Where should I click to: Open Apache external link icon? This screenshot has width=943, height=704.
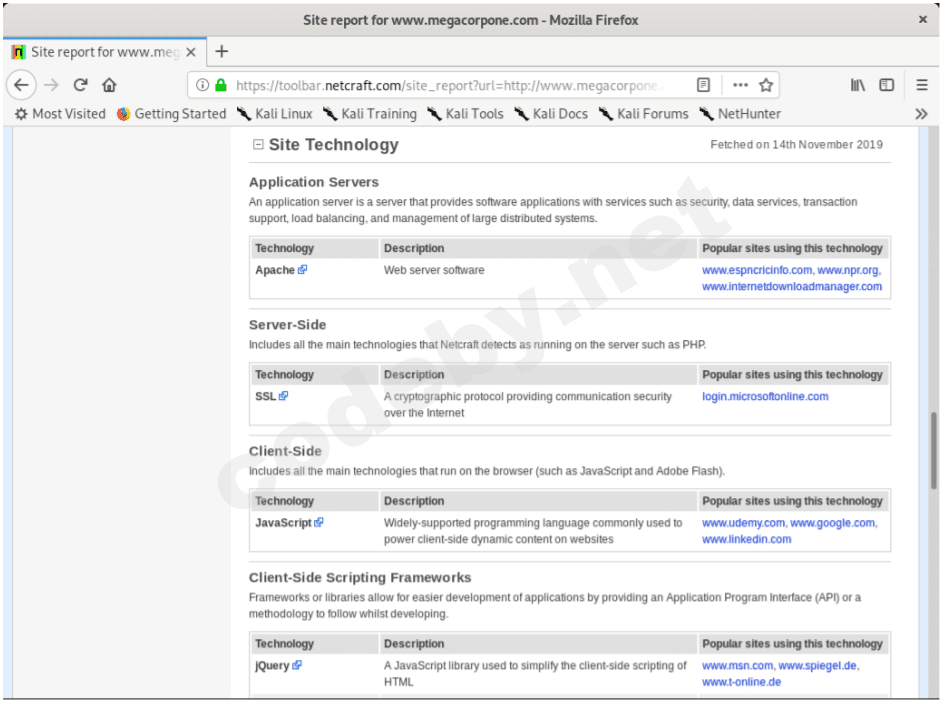coord(303,269)
